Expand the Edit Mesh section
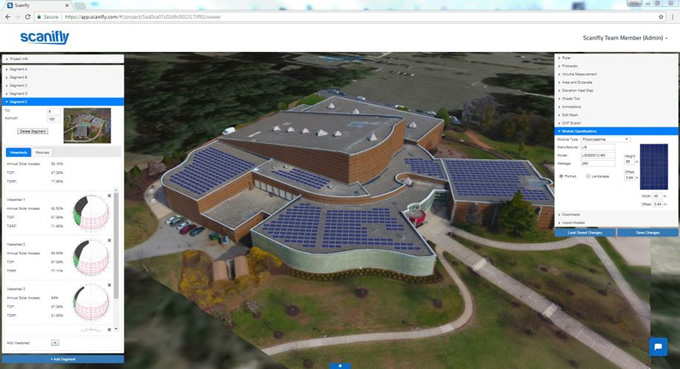Screen dimensions: 680x369 (x=616, y=115)
